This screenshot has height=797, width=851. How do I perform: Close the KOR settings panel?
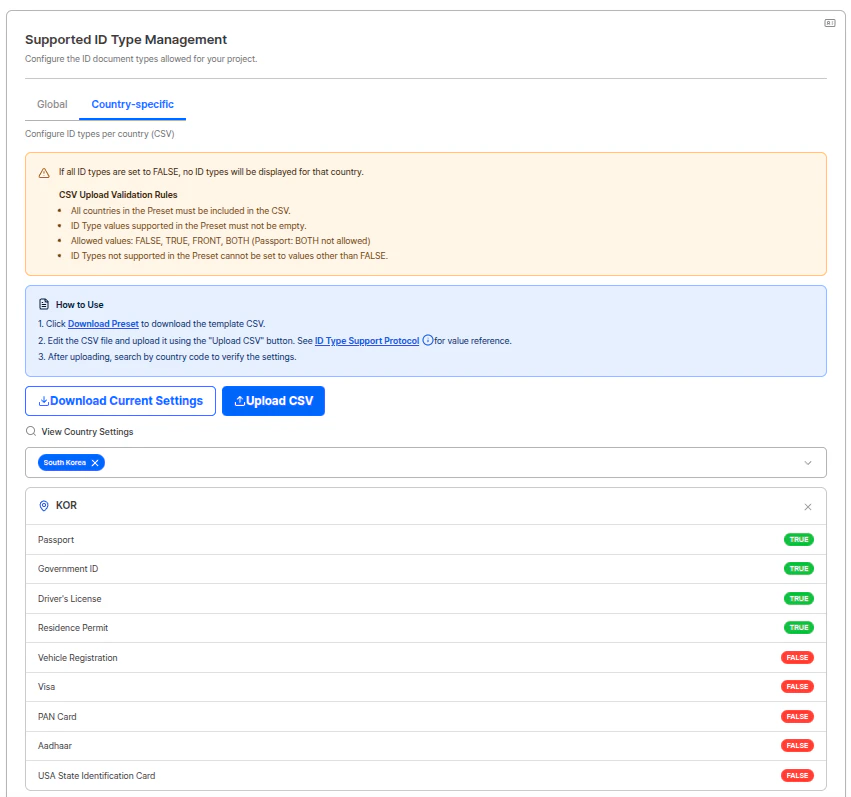coord(807,506)
